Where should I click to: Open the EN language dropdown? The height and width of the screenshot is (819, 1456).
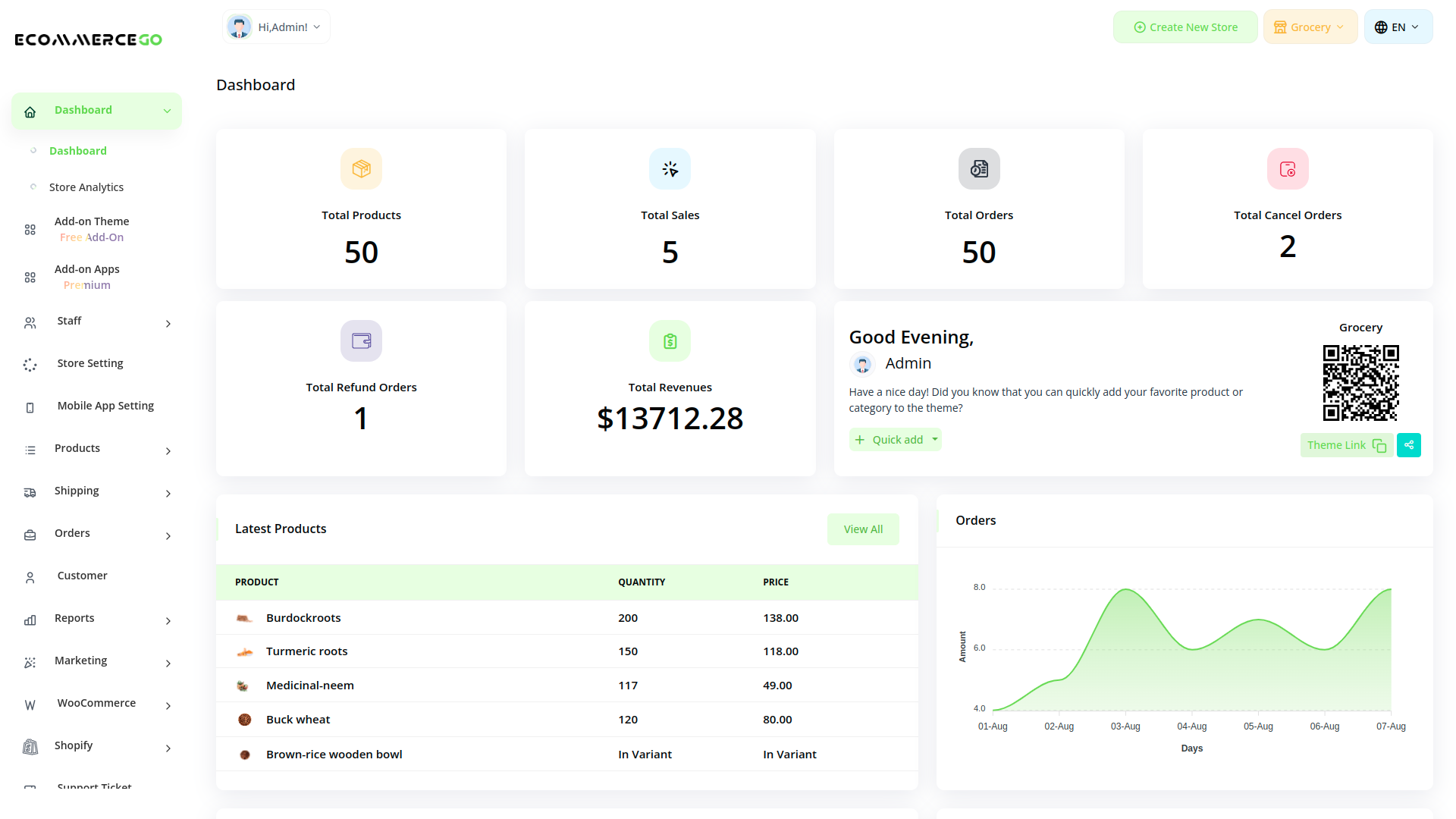[1398, 27]
